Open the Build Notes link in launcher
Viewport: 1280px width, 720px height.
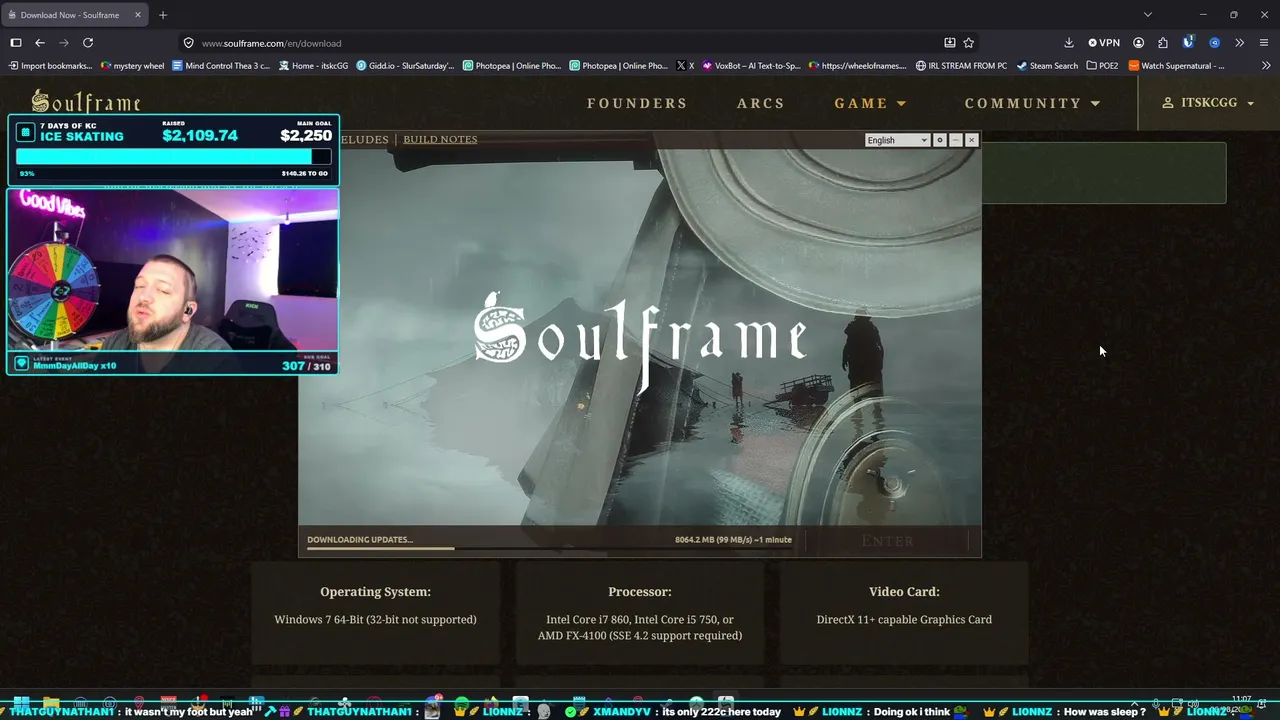[440, 139]
